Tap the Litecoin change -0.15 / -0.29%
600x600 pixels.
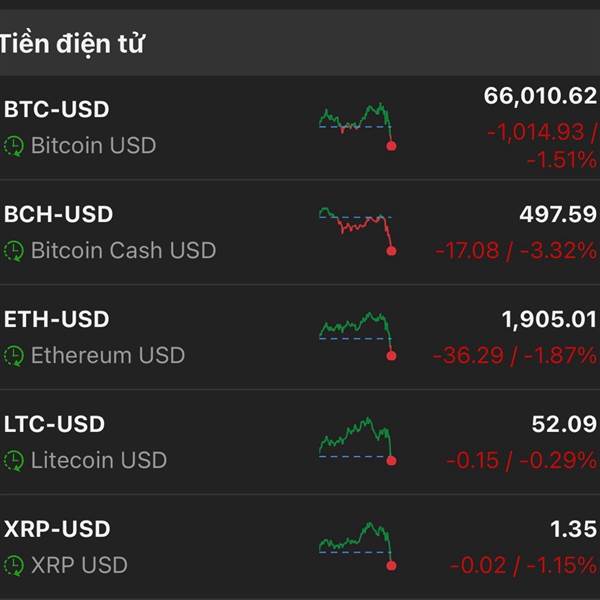tap(521, 460)
